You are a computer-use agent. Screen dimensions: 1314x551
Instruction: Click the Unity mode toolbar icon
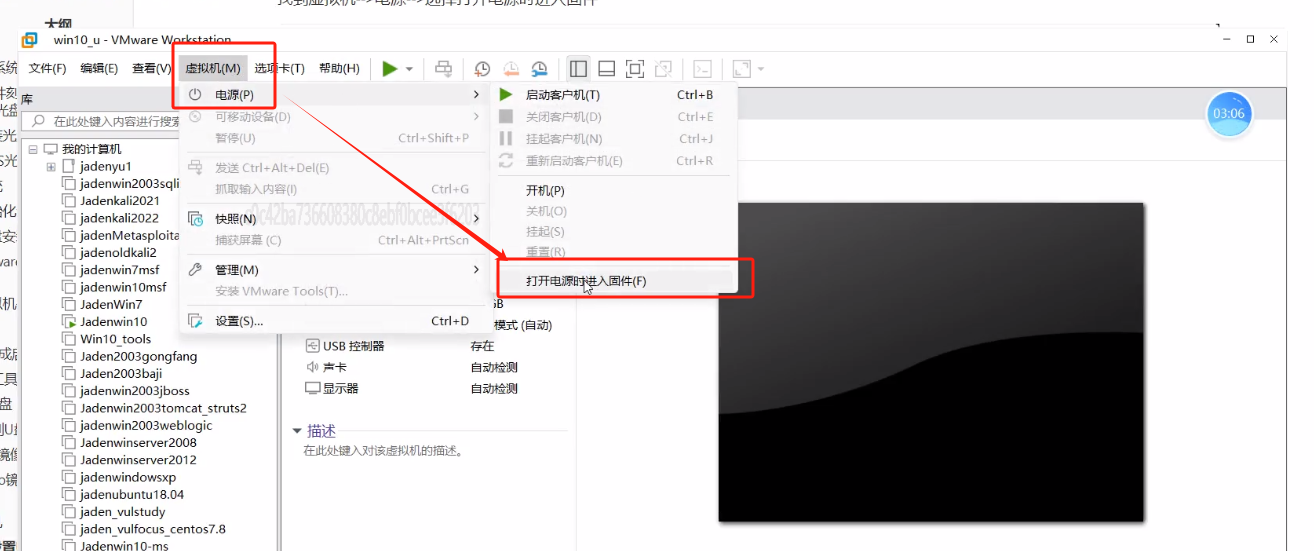(663, 68)
